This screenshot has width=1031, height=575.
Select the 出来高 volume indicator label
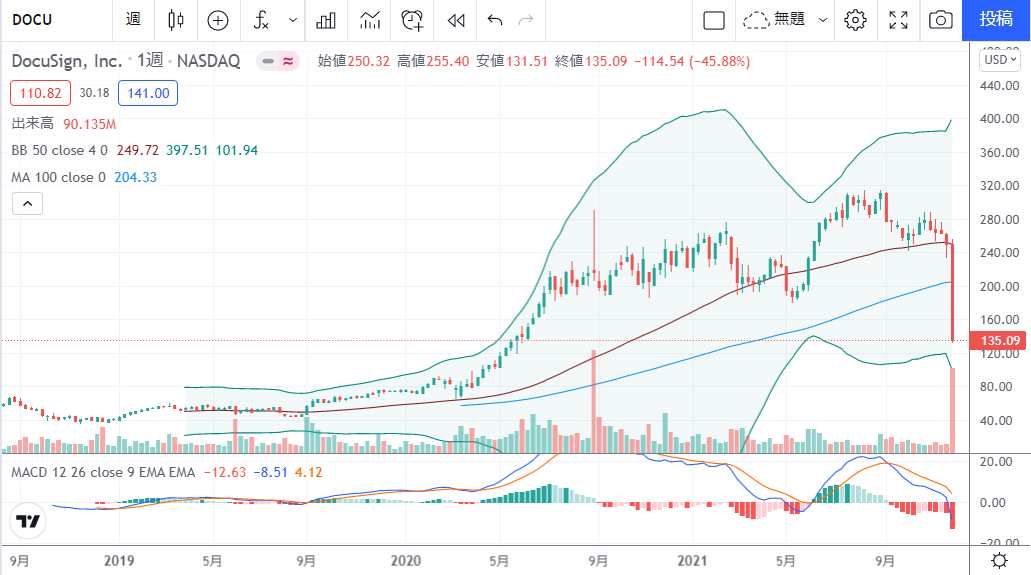pos(32,124)
